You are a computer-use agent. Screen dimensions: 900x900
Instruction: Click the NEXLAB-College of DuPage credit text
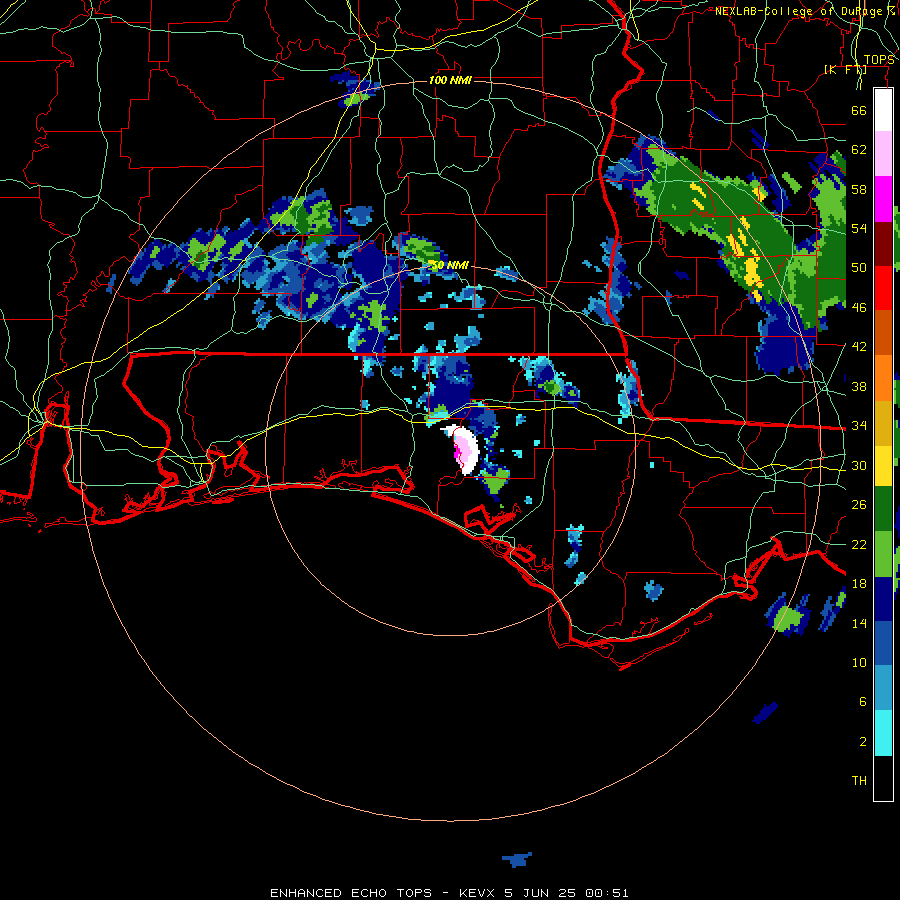[x=804, y=11]
